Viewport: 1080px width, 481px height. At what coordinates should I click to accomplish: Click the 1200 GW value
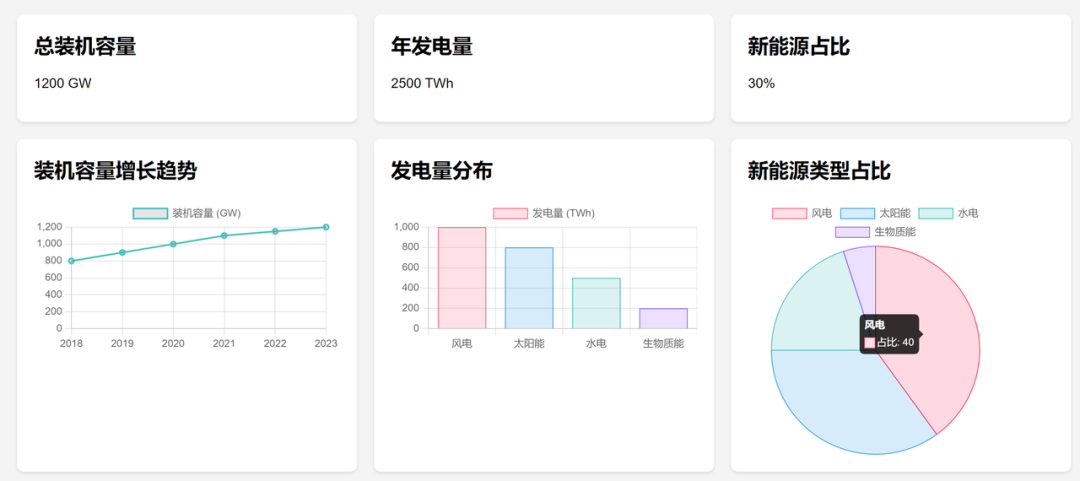point(63,84)
